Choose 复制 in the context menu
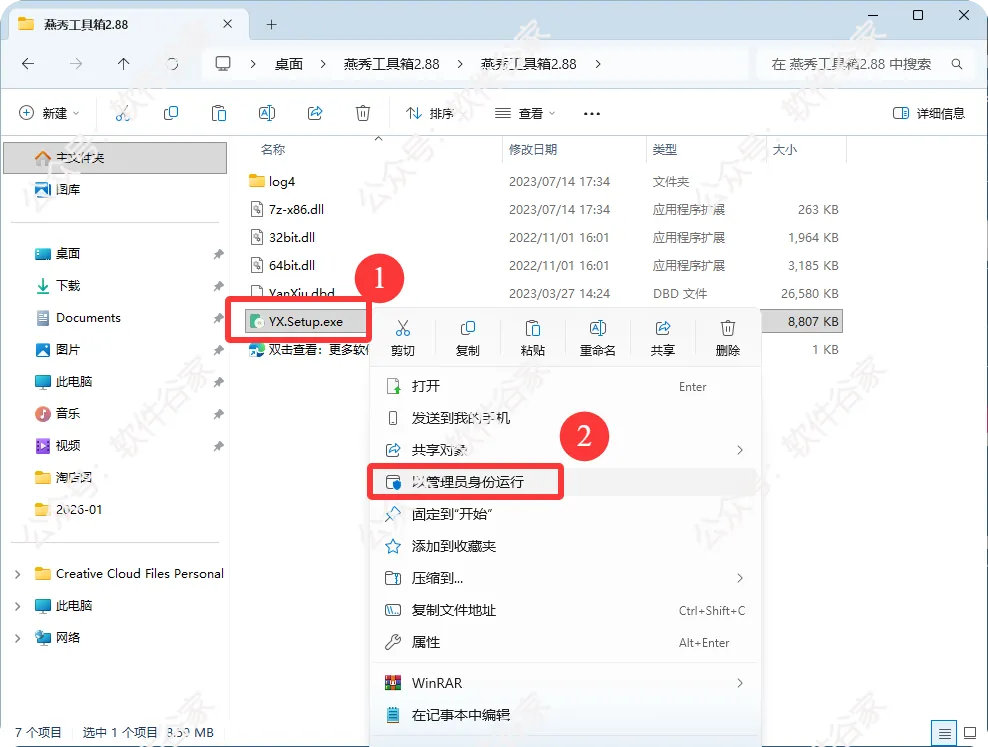The image size is (988, 747). [468, 338]
